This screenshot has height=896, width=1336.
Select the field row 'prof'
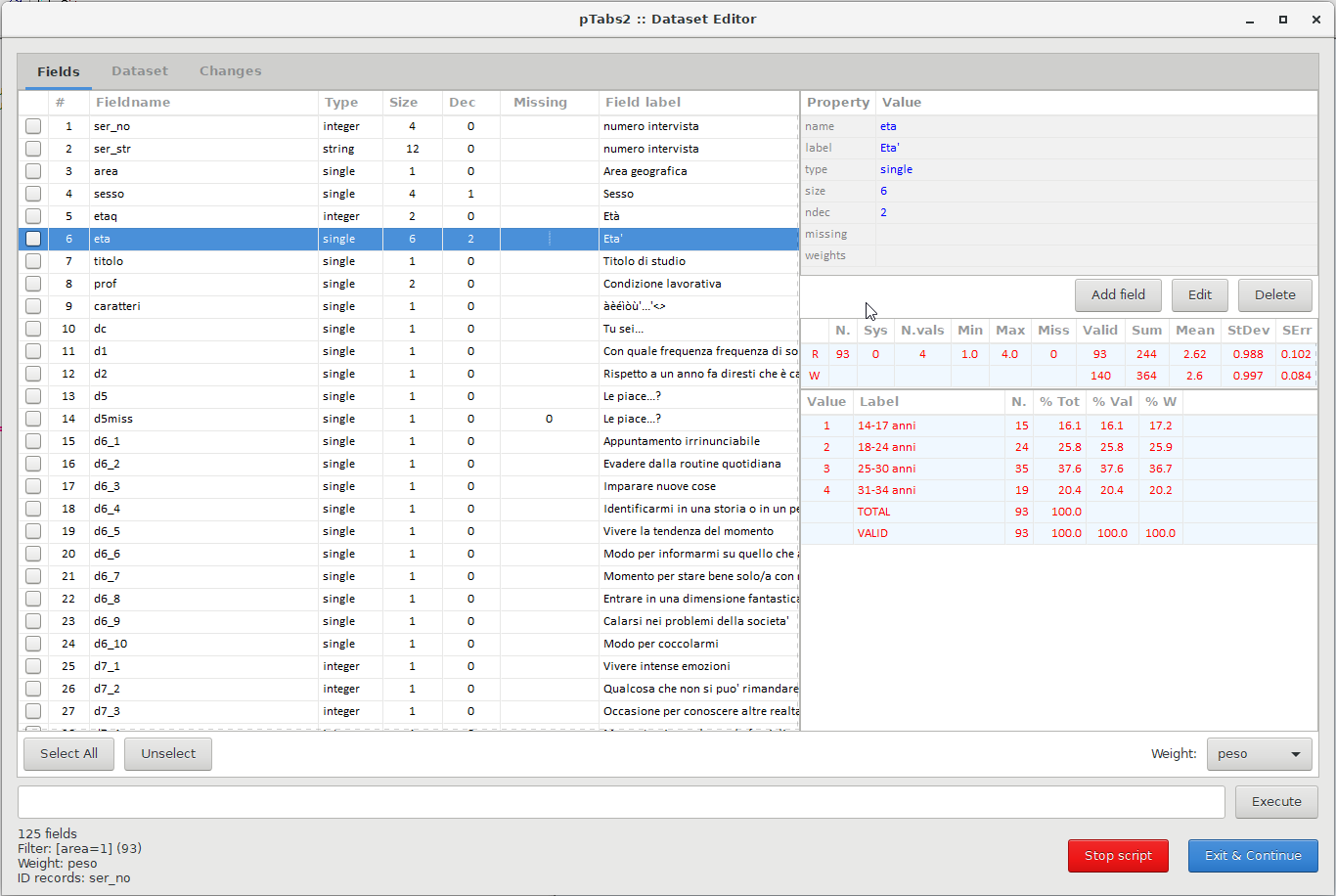click(x=409, y=284)
